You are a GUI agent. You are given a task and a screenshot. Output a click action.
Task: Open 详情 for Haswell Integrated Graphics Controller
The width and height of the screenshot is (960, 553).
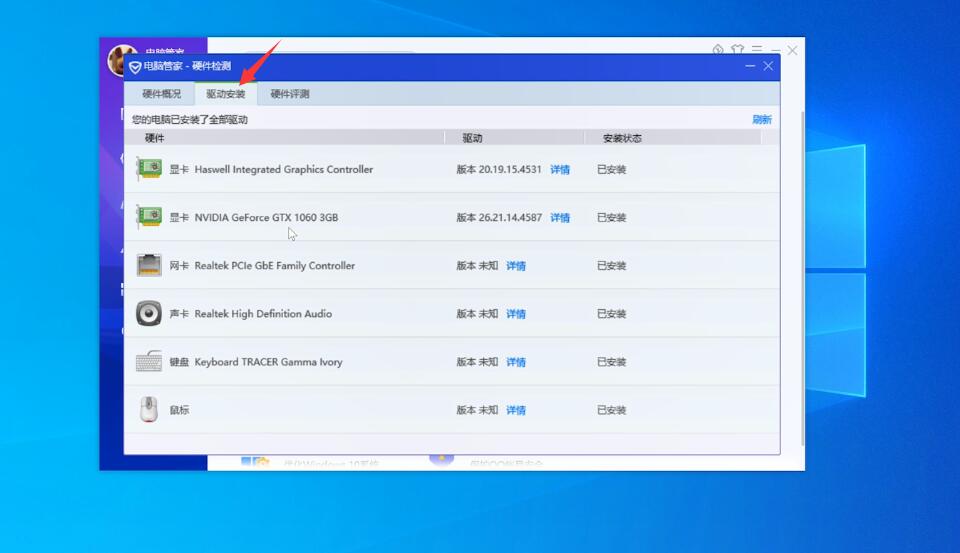pos(560,170)
